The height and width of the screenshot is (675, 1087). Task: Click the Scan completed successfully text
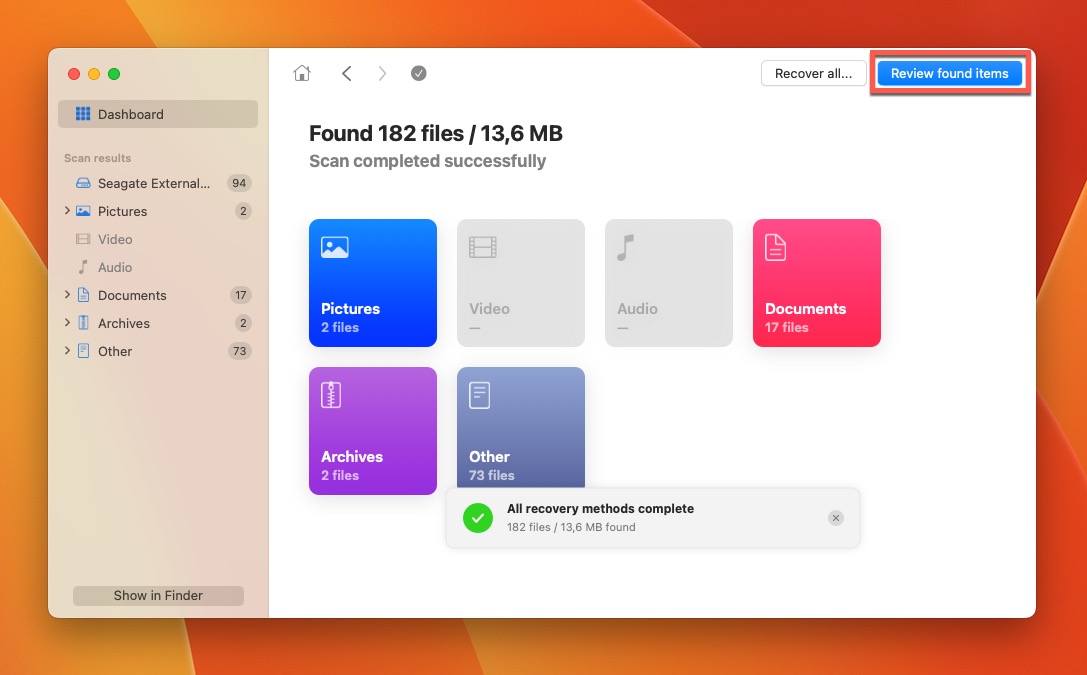click(428, 161)
